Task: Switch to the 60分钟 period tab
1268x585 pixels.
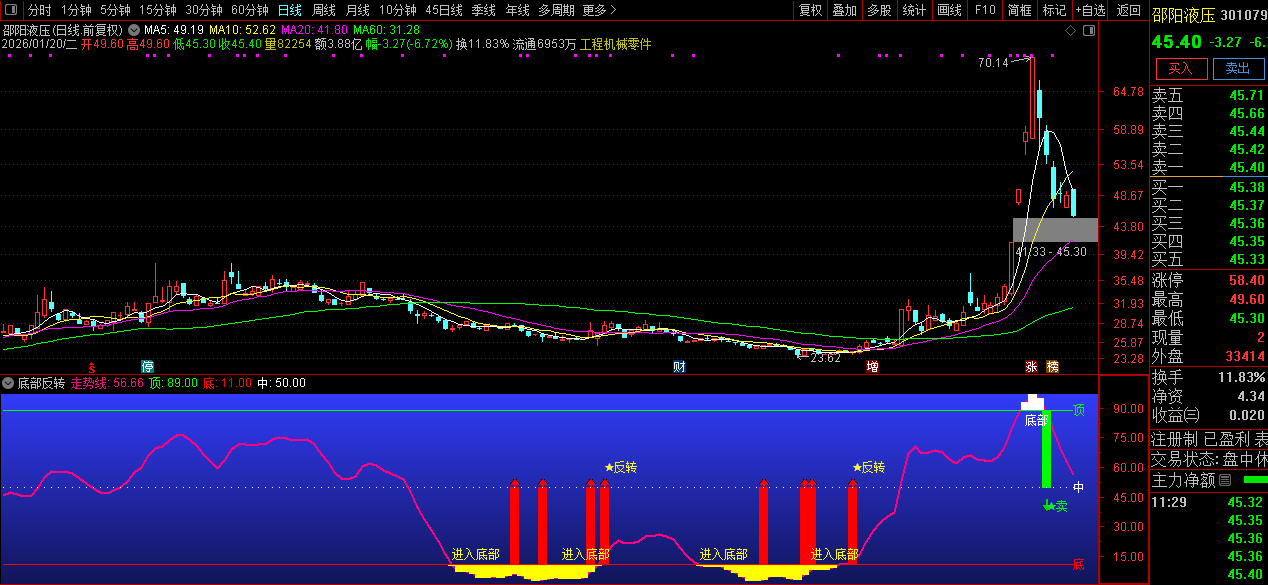Action: [x=250, y=10]
